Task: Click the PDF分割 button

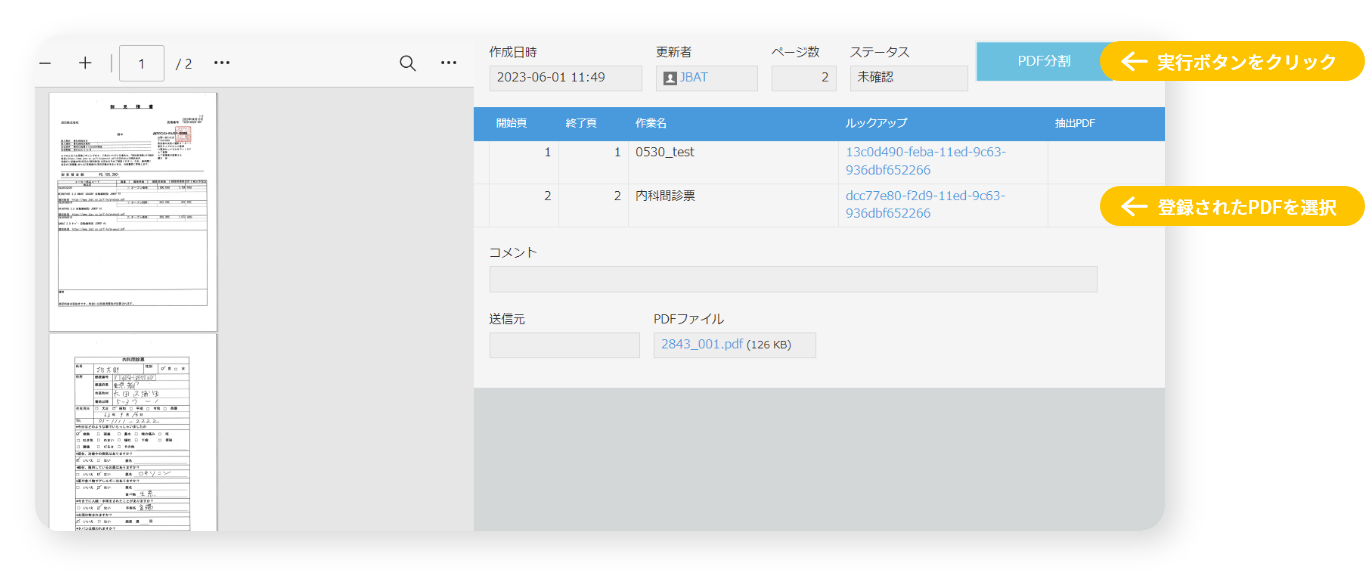Action: 1043,61
